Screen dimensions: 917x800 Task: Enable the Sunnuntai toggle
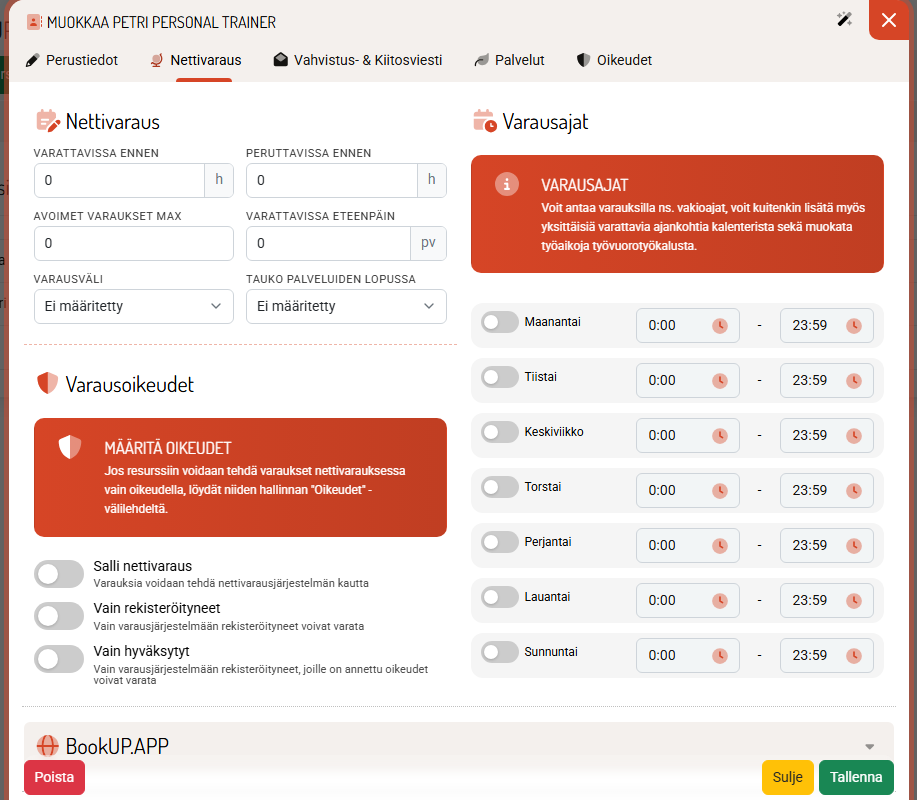(x=499, y=652)
